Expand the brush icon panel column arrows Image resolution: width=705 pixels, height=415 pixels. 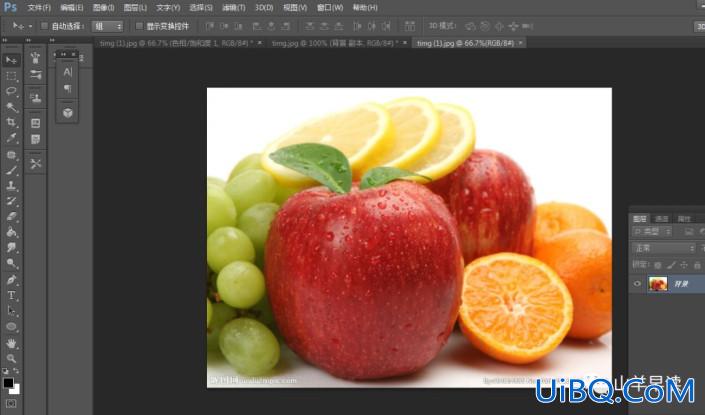tap(28, 40)
